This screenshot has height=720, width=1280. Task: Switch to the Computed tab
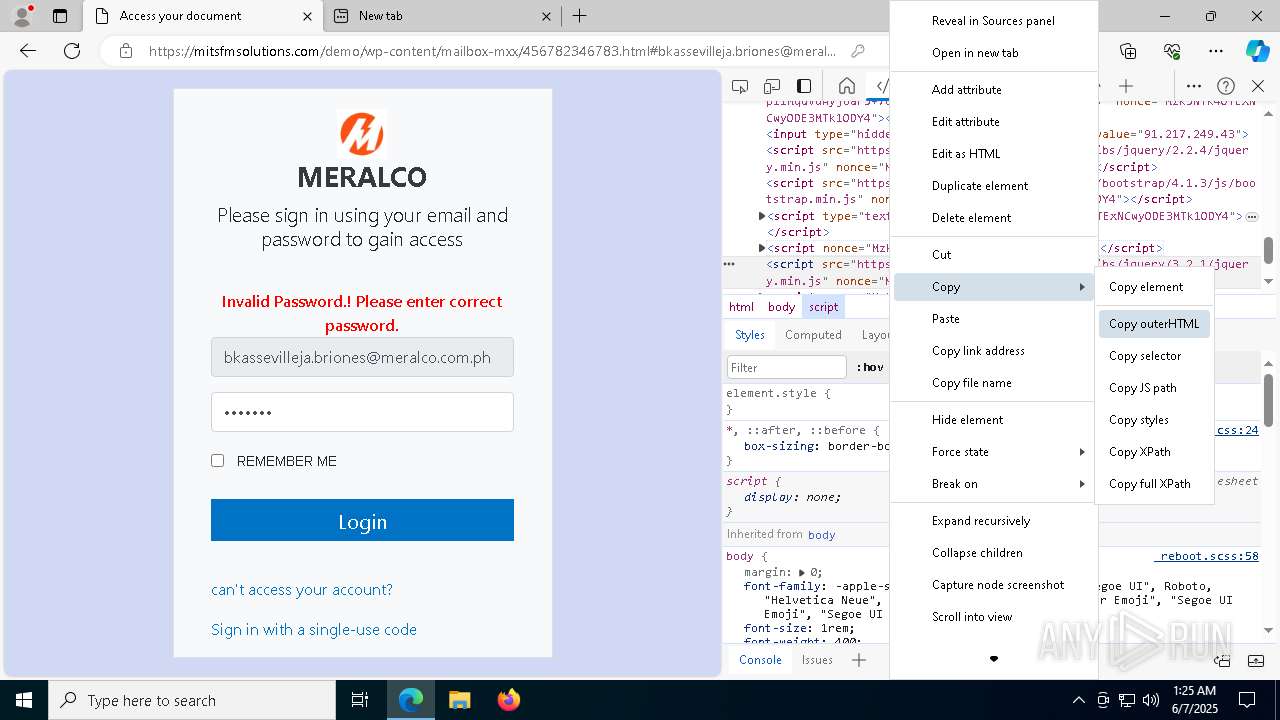click(x=813, y=335)
